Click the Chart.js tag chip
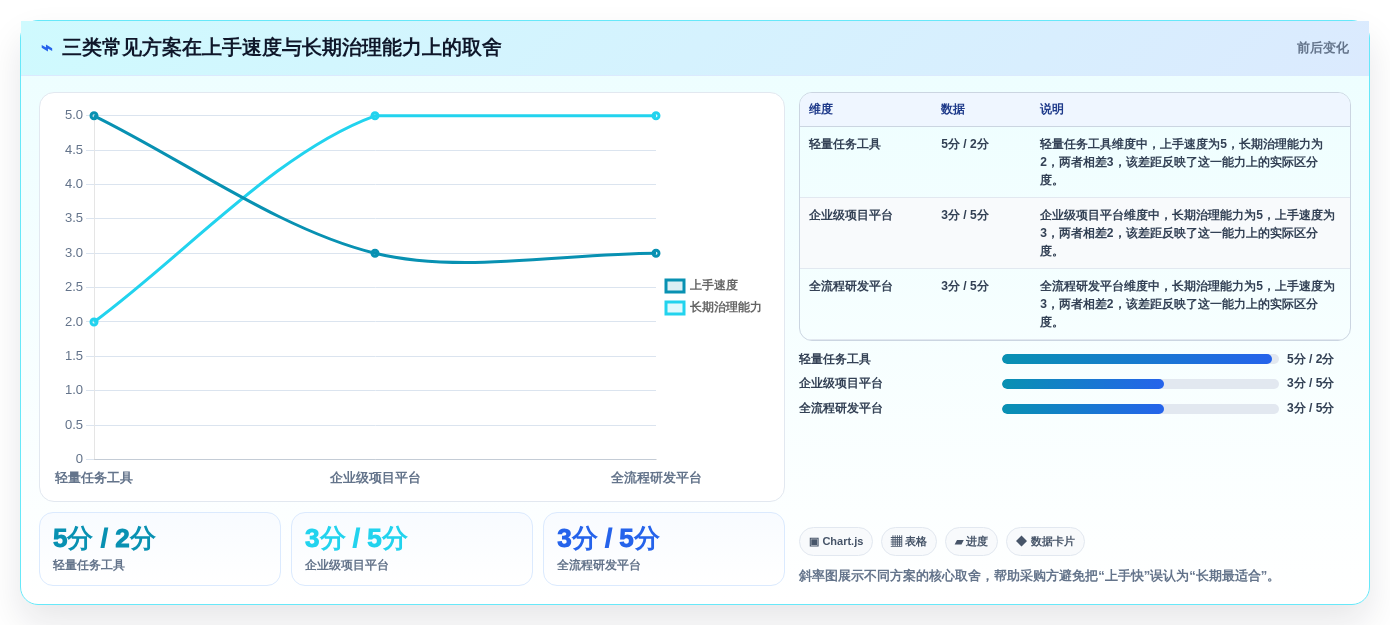 click(x=836, y=542)
